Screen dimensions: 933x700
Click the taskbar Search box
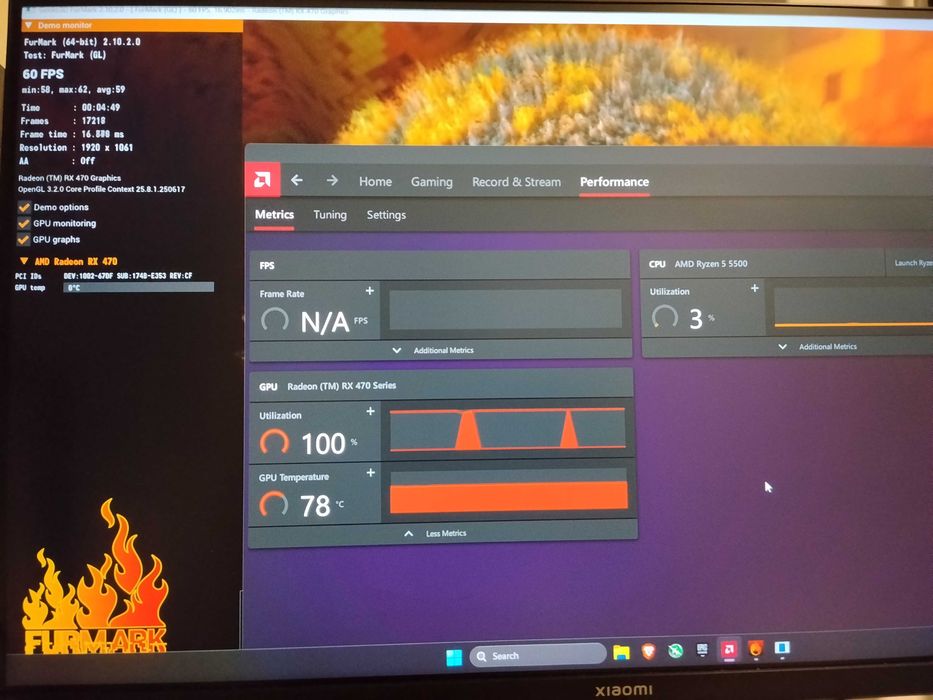point(538,655)
